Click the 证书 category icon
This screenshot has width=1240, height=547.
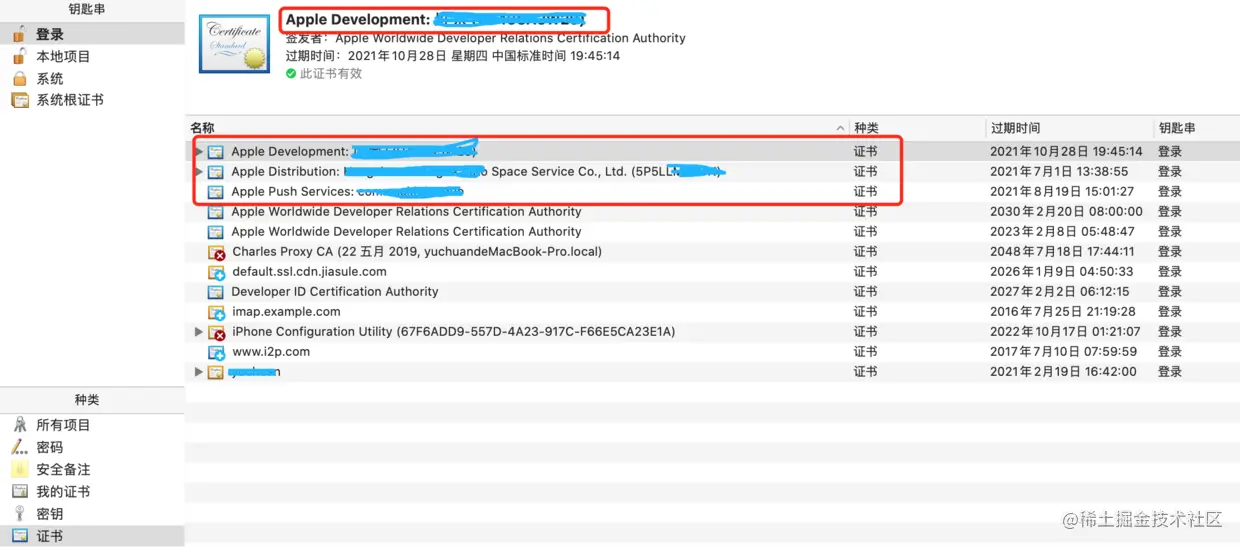(19, 536)
